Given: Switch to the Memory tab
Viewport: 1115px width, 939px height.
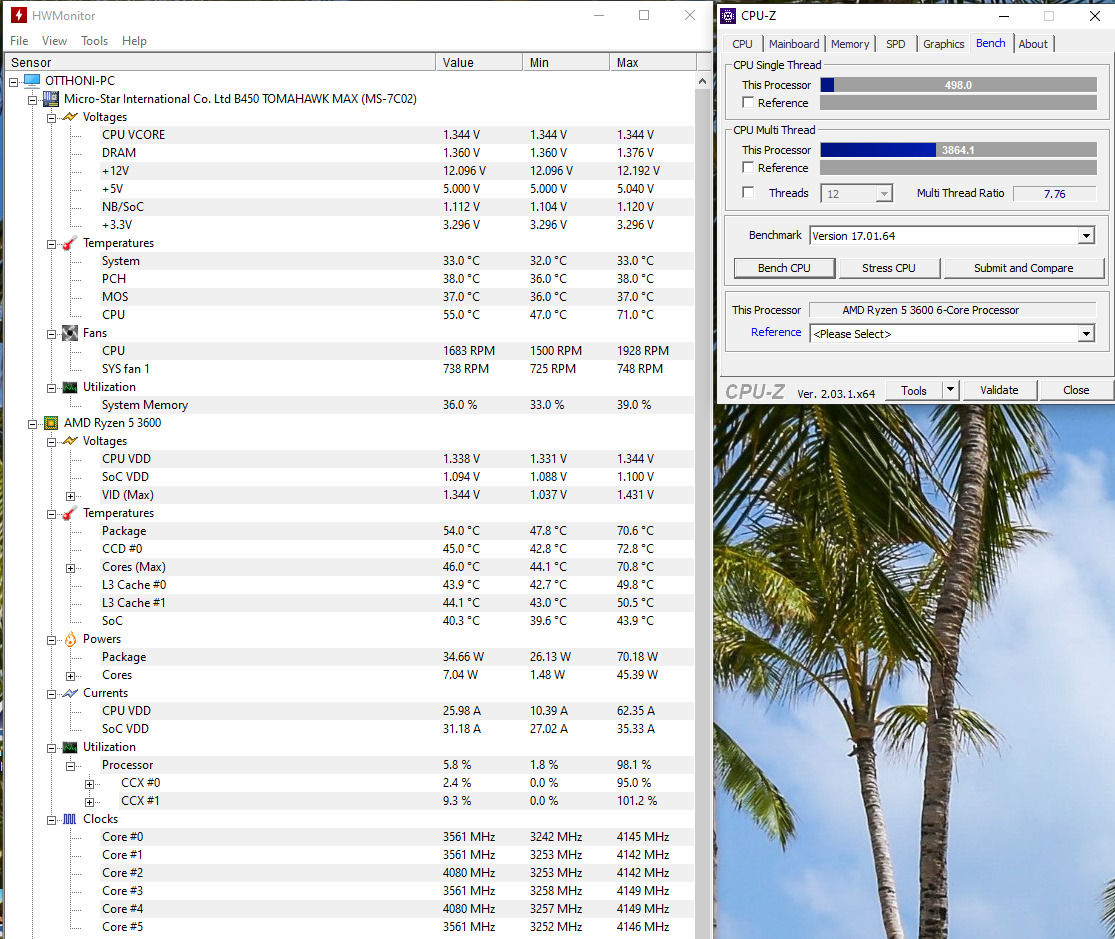Looking at the screenshot, I should [x=850, y=44].
